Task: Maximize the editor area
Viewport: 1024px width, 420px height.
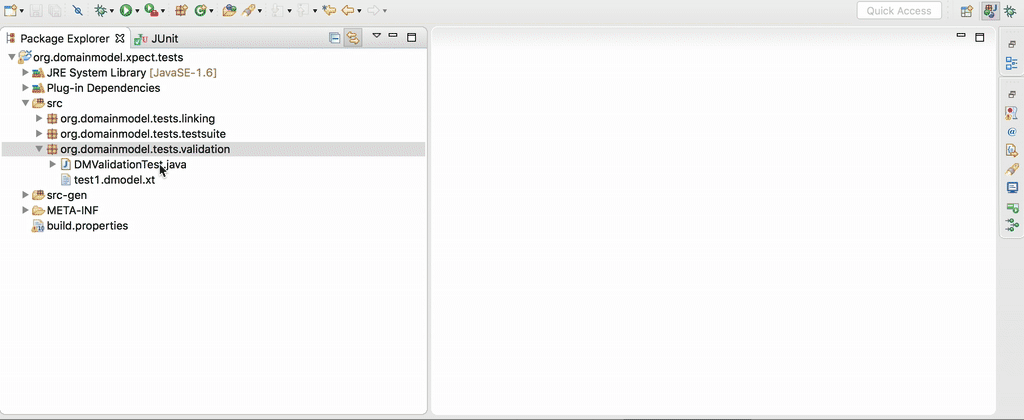Action: [979, 37]
